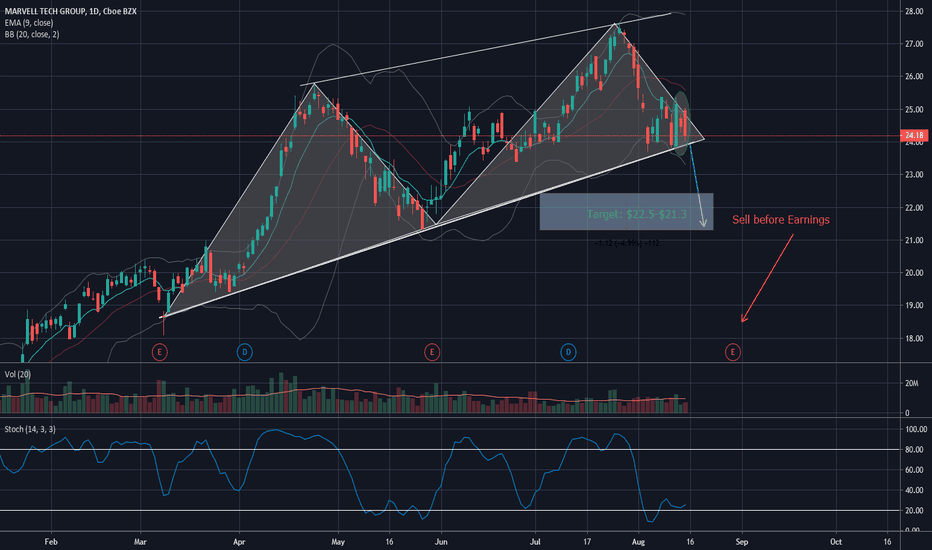
Task: Open the late-May earnings E marker
Action: 432,352
